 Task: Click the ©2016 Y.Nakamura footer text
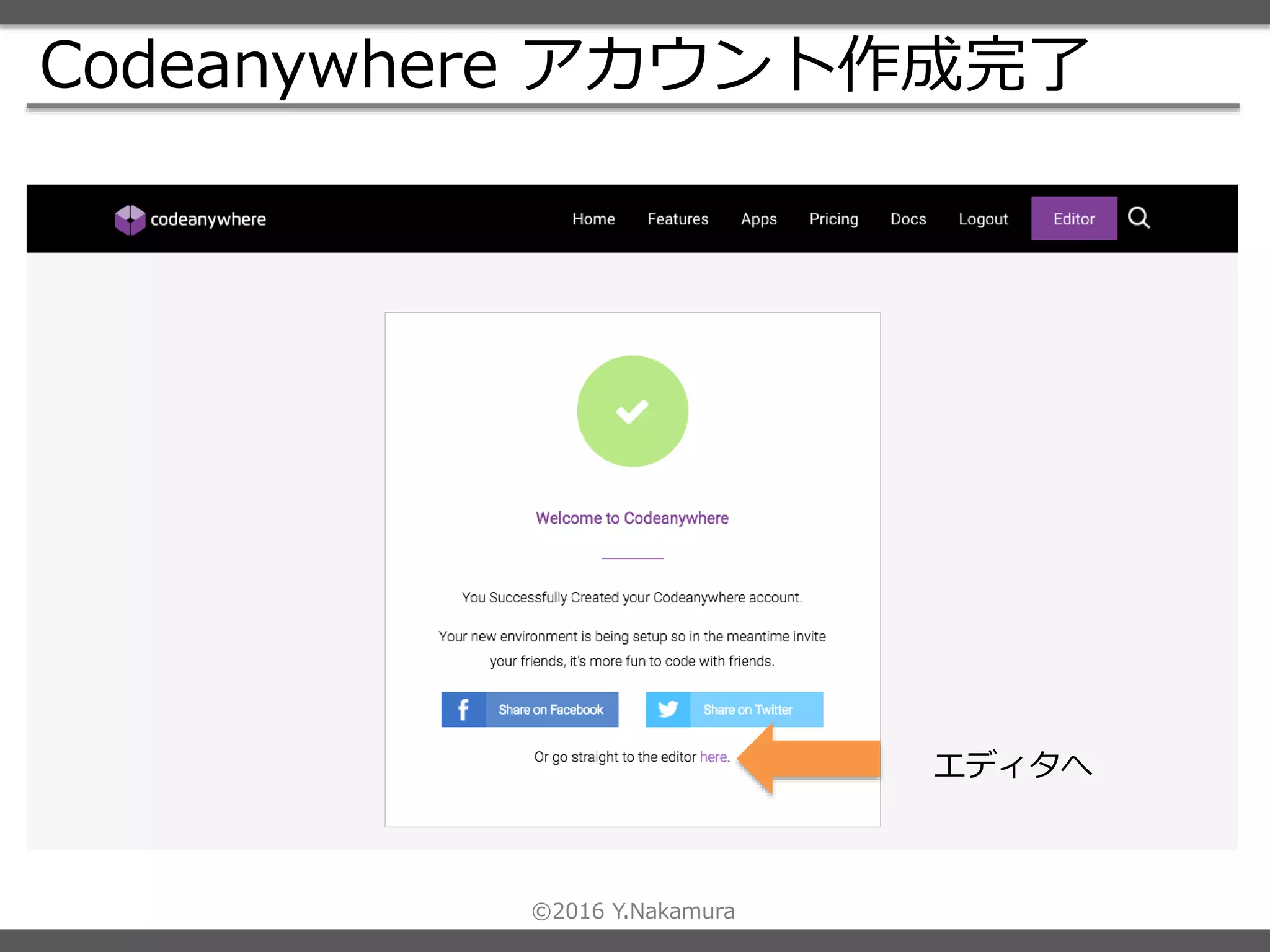(x=633, y=910)
